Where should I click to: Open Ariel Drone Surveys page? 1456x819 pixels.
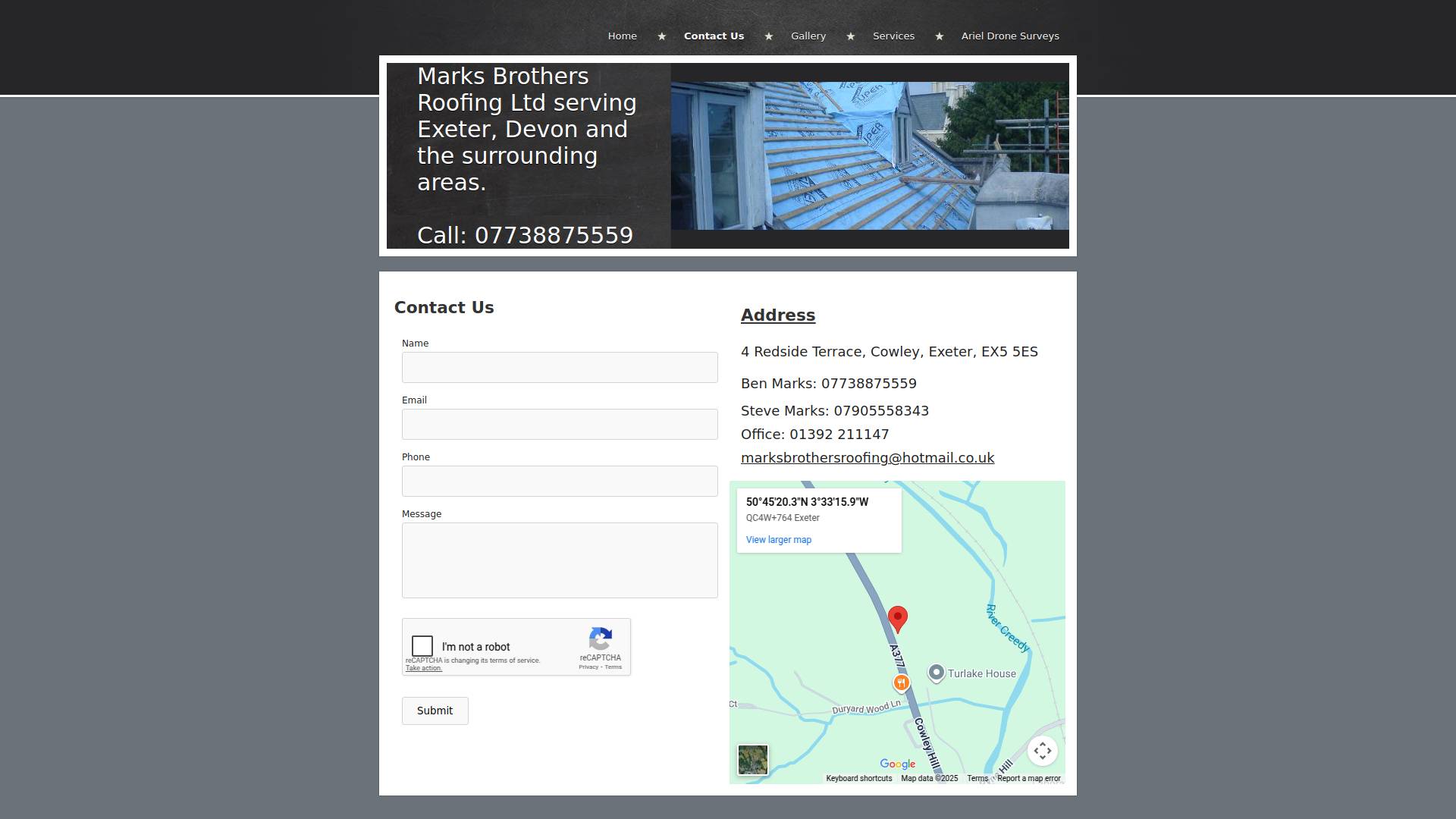(x=1010, y=36)
